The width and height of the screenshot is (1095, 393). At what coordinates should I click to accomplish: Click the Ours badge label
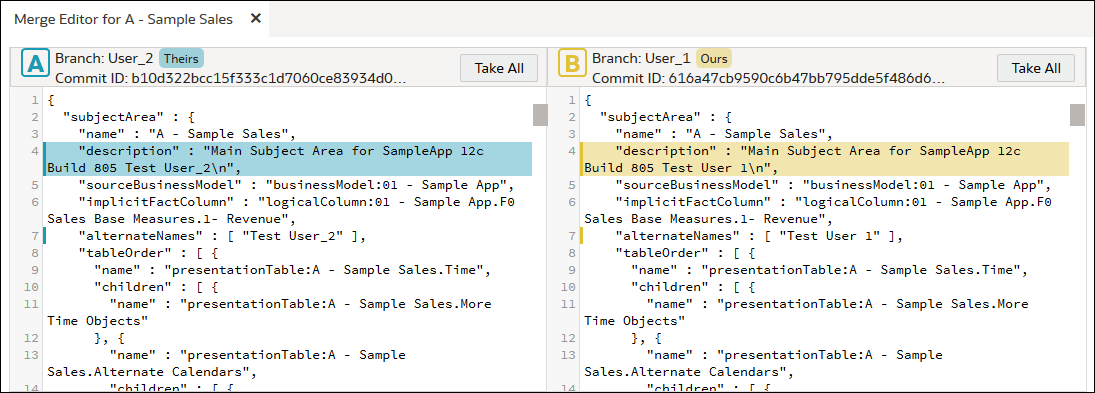tap(714, 58)
